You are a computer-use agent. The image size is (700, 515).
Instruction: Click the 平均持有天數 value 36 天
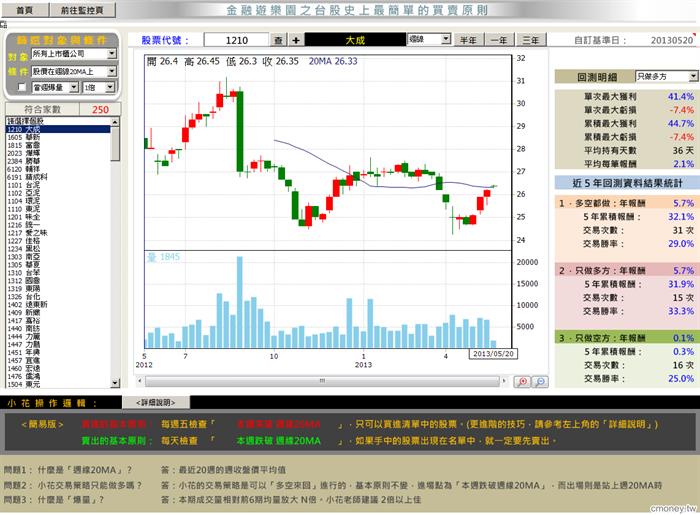[x=683, y=150]
